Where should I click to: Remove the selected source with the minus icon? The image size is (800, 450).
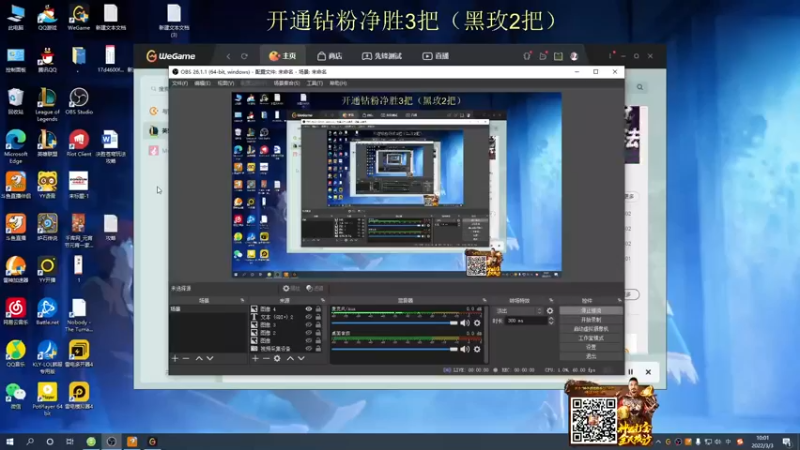[x=266, y=359]
